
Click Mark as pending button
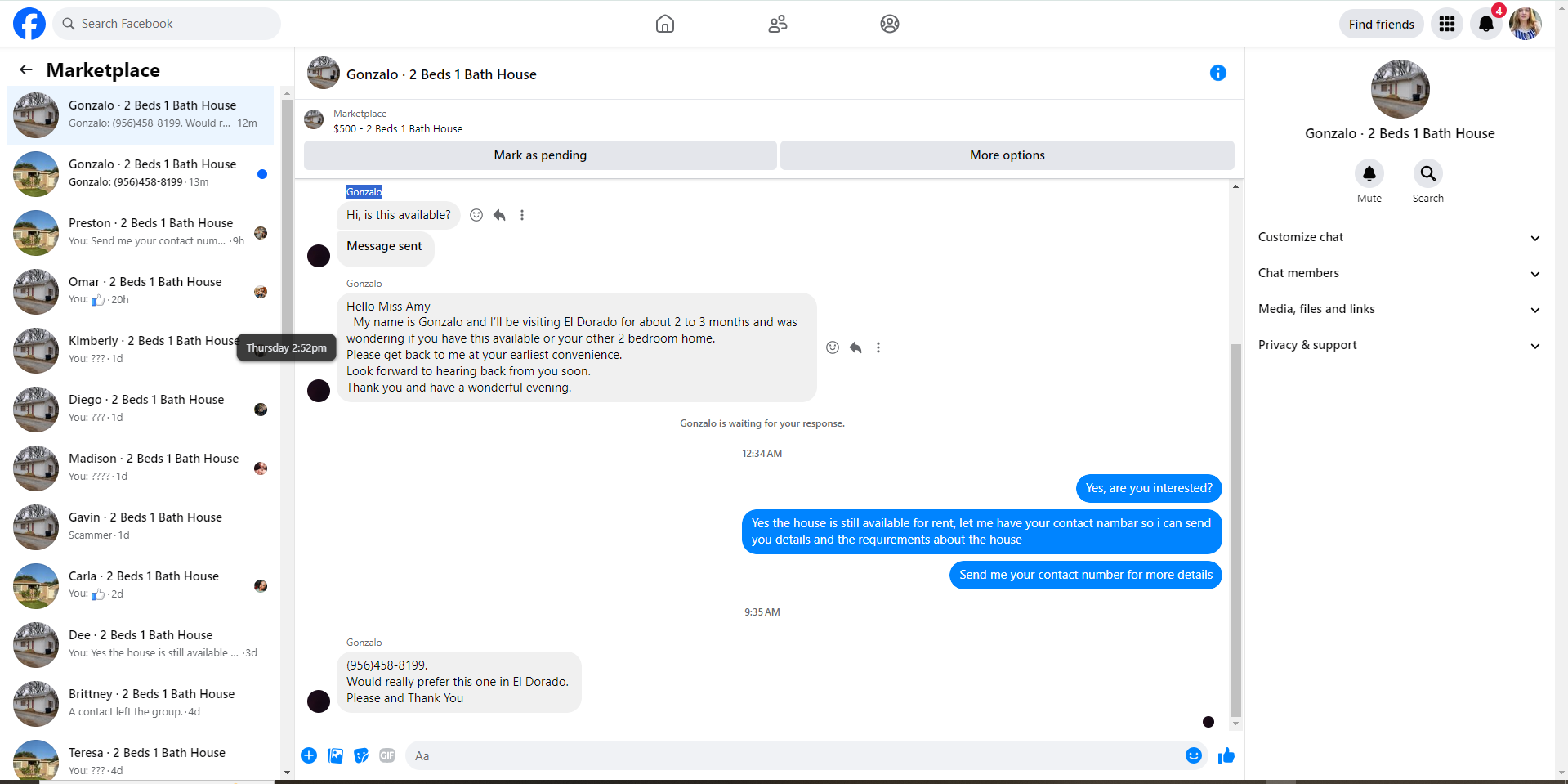(540, 155)
